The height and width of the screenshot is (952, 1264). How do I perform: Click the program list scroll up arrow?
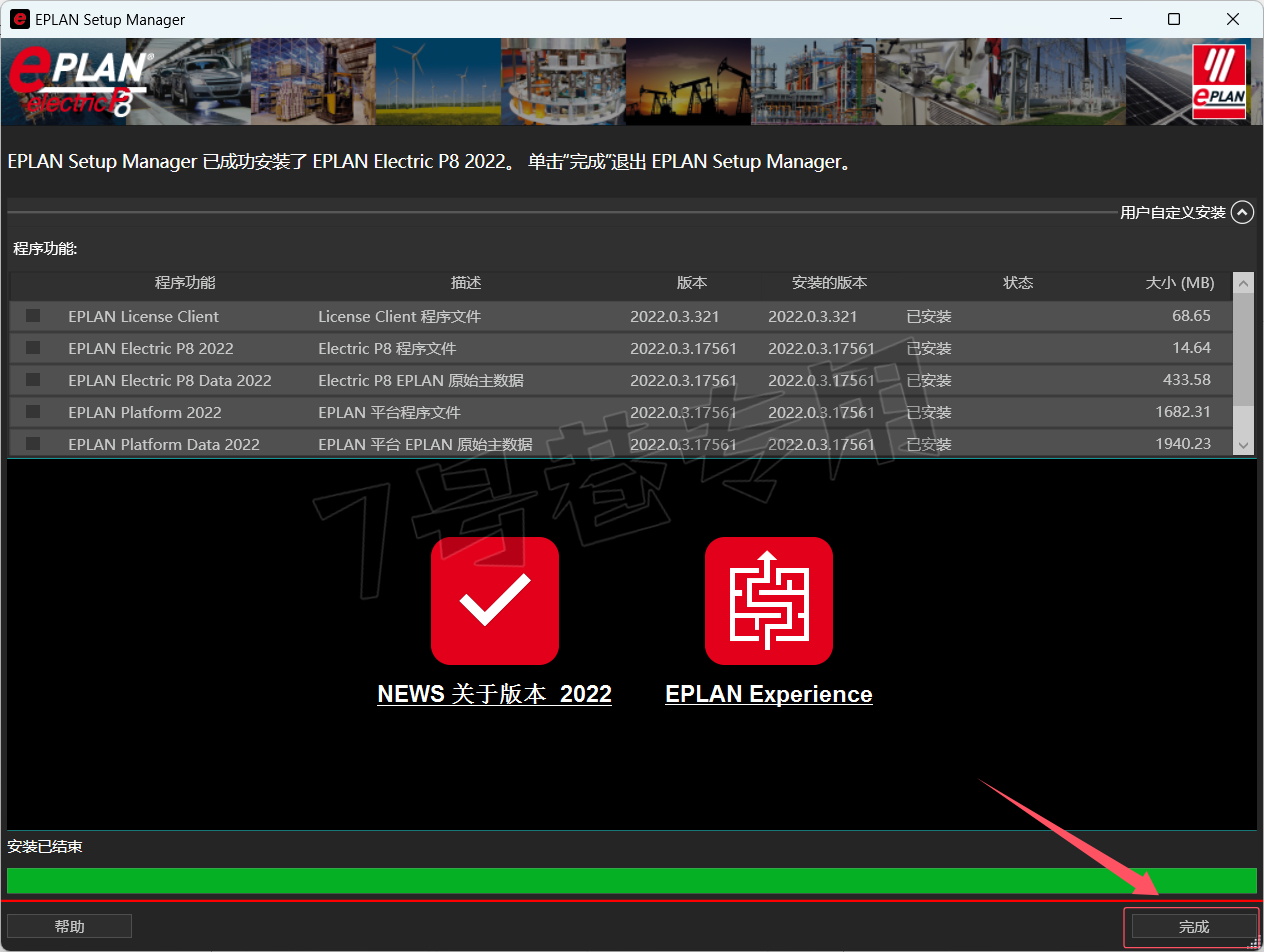1243,284
